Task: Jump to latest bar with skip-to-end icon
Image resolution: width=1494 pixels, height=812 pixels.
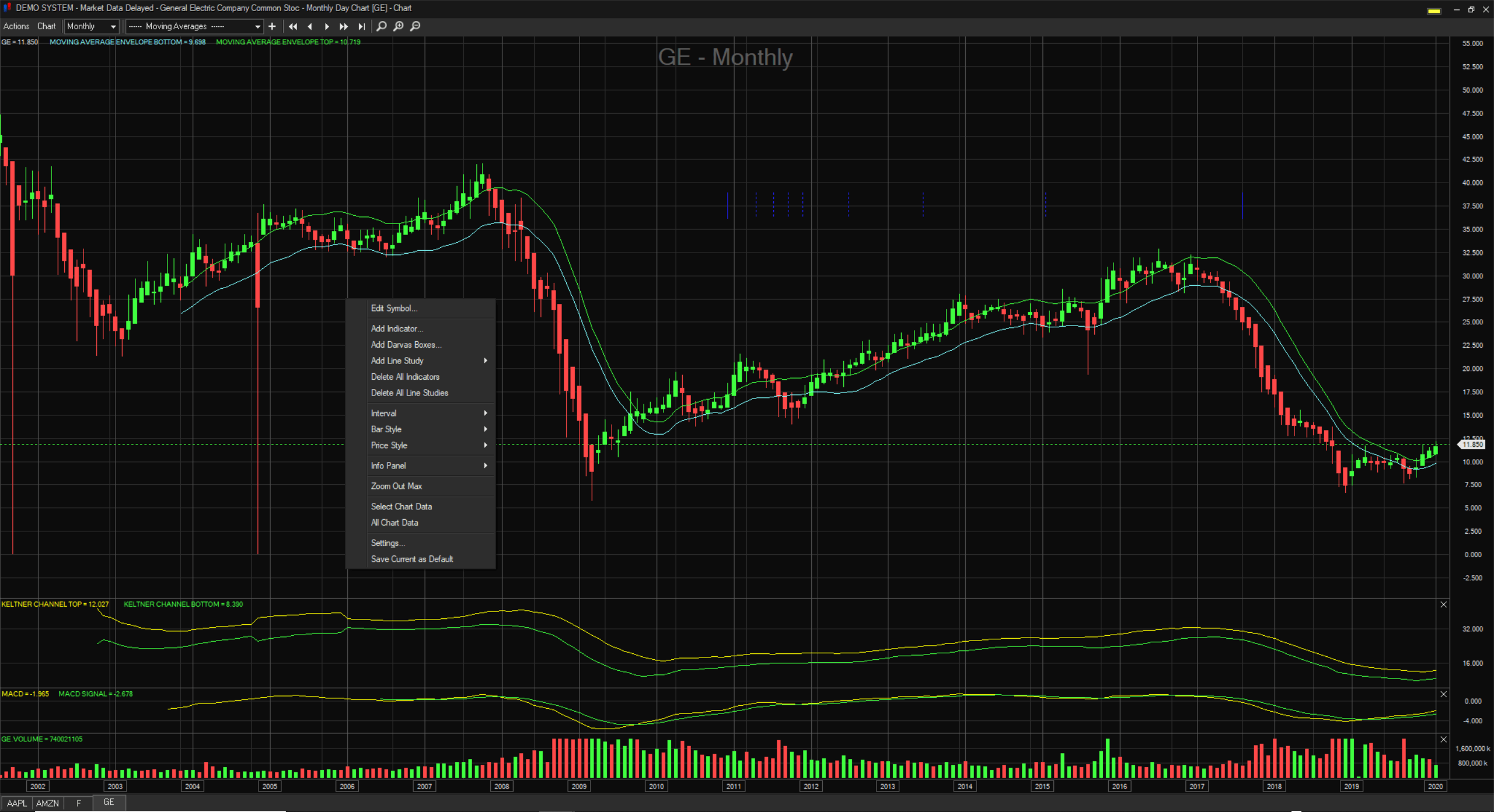Action: click(x=361, y=26)
